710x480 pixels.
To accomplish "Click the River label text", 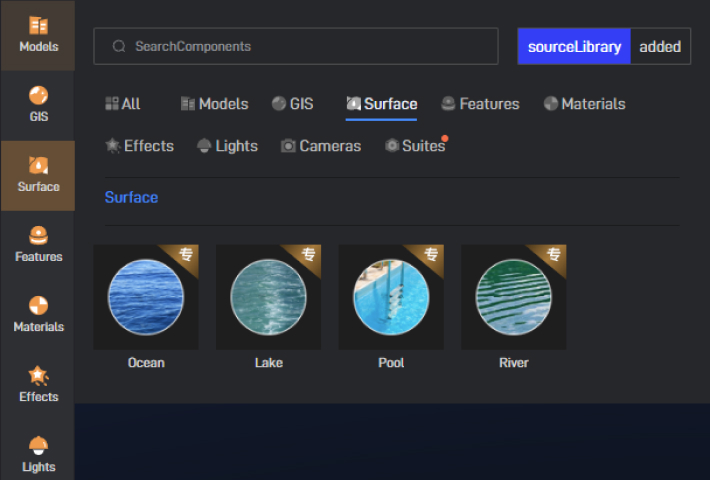I will click(x=514, y=363).
